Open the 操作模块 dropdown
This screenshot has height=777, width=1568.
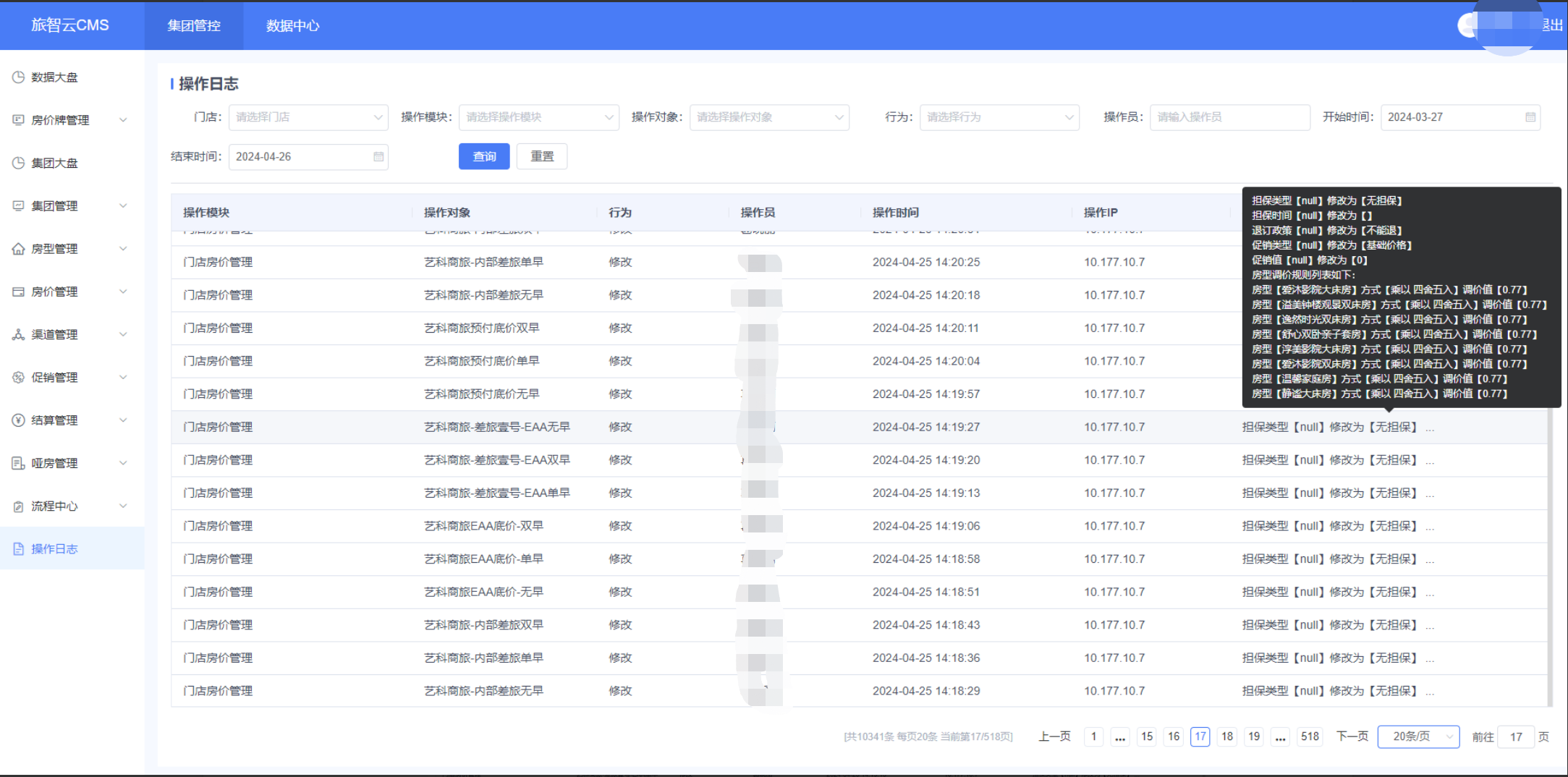click(539, 117)
